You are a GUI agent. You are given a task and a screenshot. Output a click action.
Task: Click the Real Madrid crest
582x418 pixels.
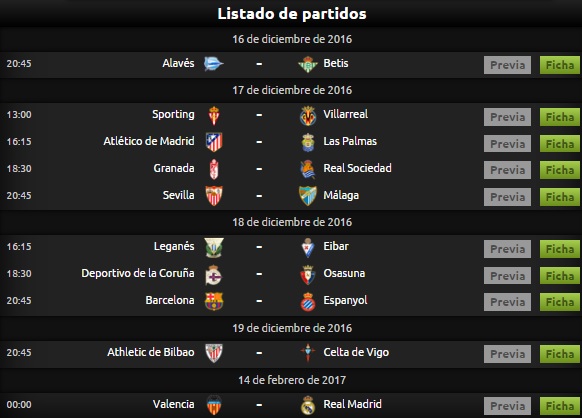click(x=308, y=405)
